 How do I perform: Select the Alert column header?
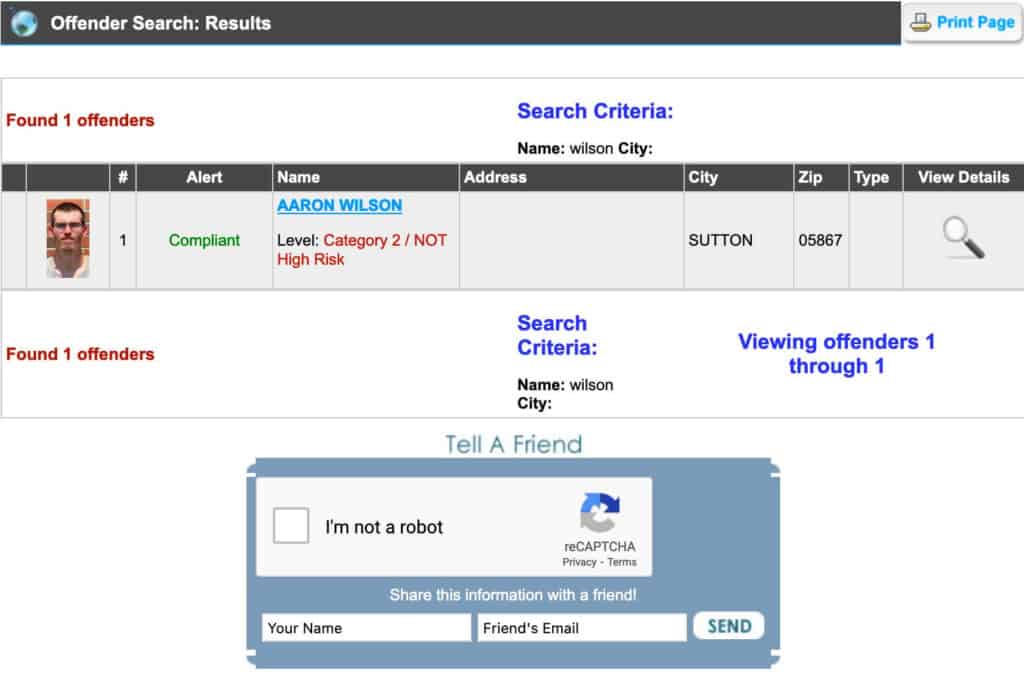click(x=204, y=177)
